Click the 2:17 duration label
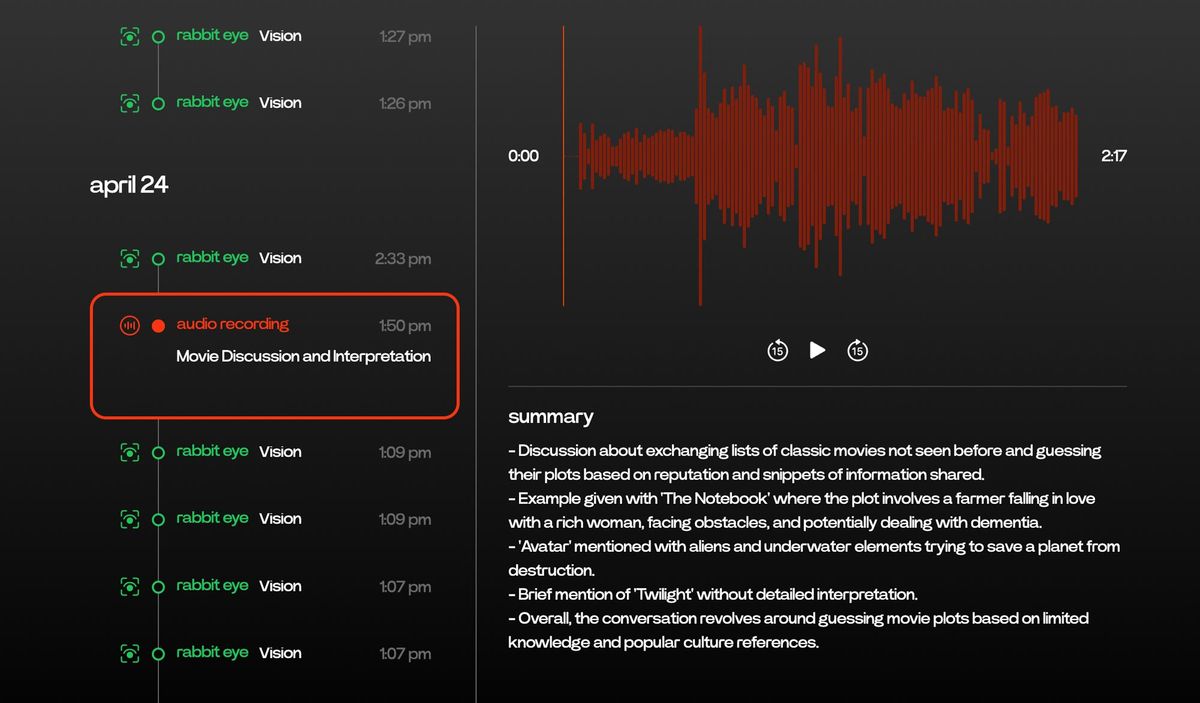 click(x=1114, y=156)
